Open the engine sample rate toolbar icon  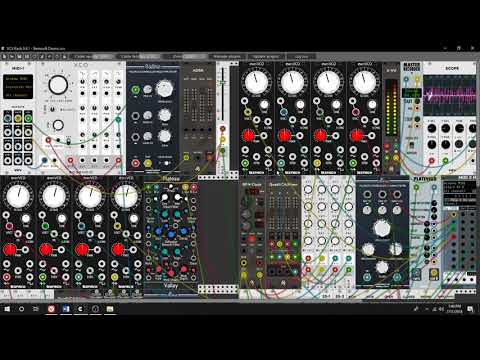49,57
